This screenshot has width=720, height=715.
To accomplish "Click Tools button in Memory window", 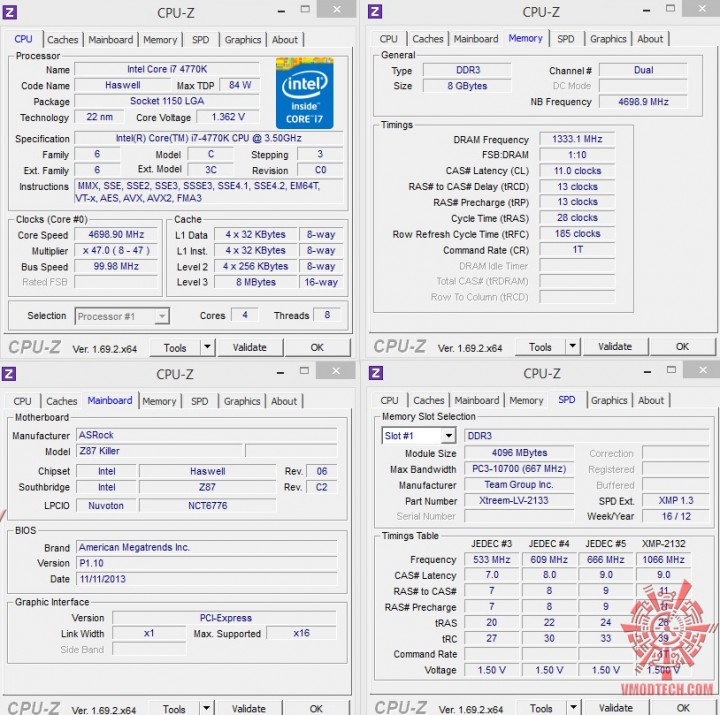I will 540,347.
